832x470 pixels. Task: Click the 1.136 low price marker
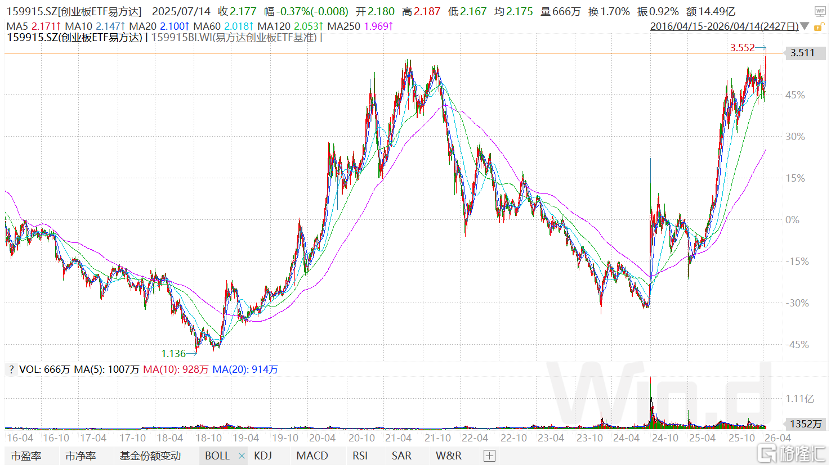click(174, 353)
